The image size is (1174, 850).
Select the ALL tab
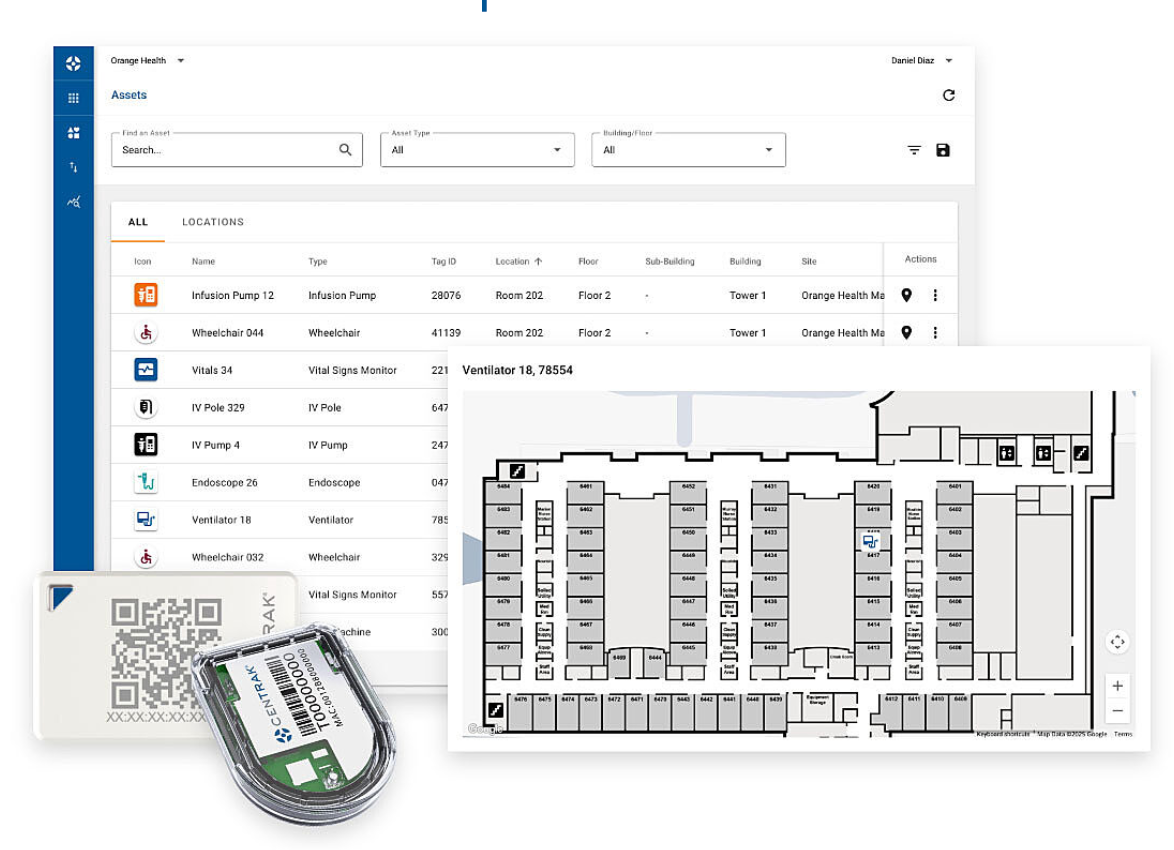[138, 222]
